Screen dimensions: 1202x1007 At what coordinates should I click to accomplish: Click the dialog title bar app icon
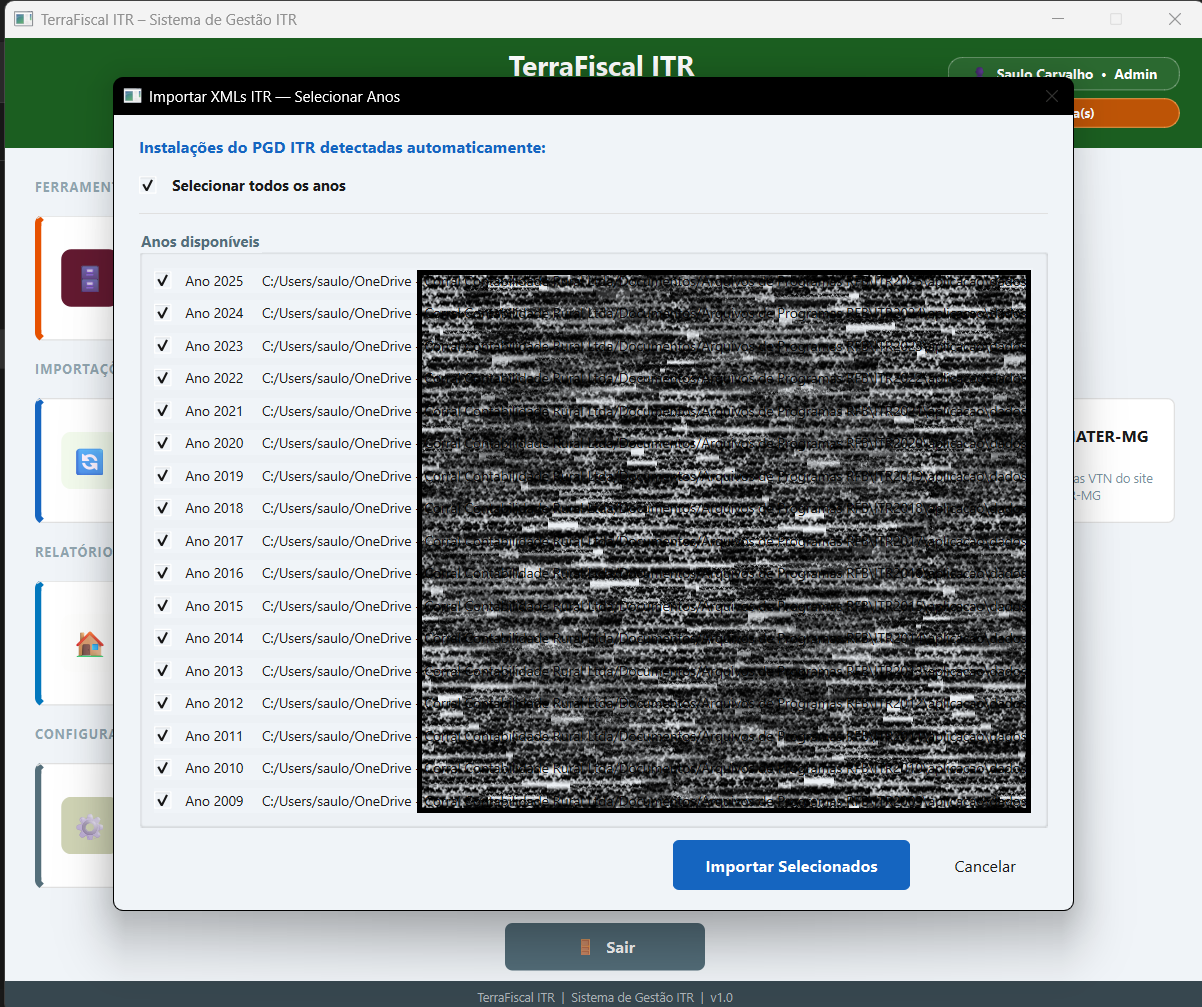[132, 96]
